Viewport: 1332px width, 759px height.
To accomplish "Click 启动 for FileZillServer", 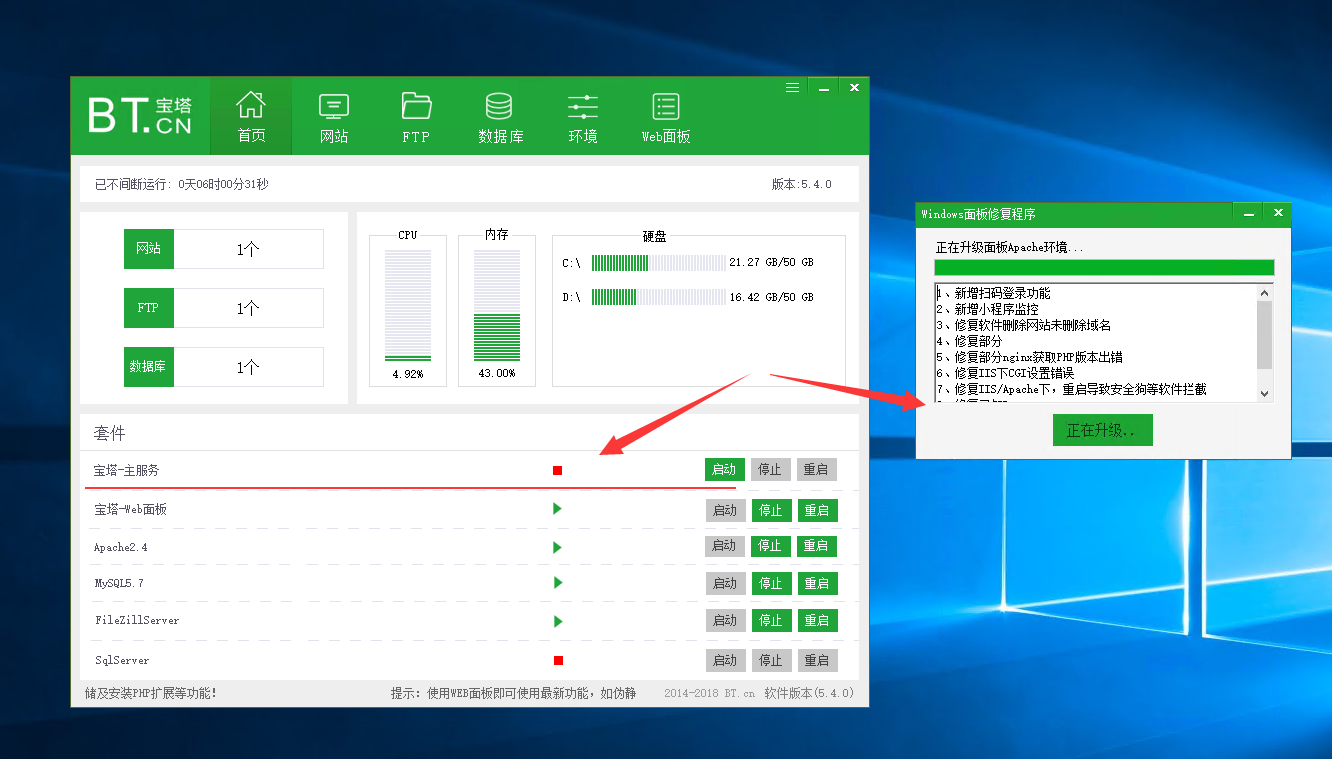I will [725, 620].
